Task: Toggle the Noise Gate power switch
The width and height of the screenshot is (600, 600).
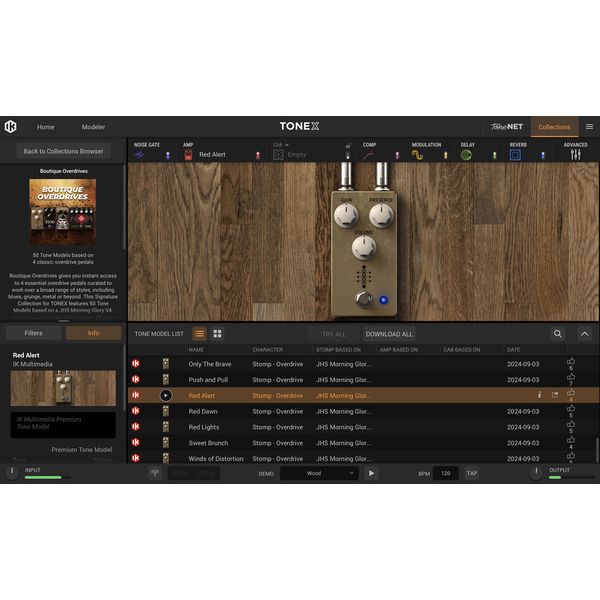Action: click(168, 155)
